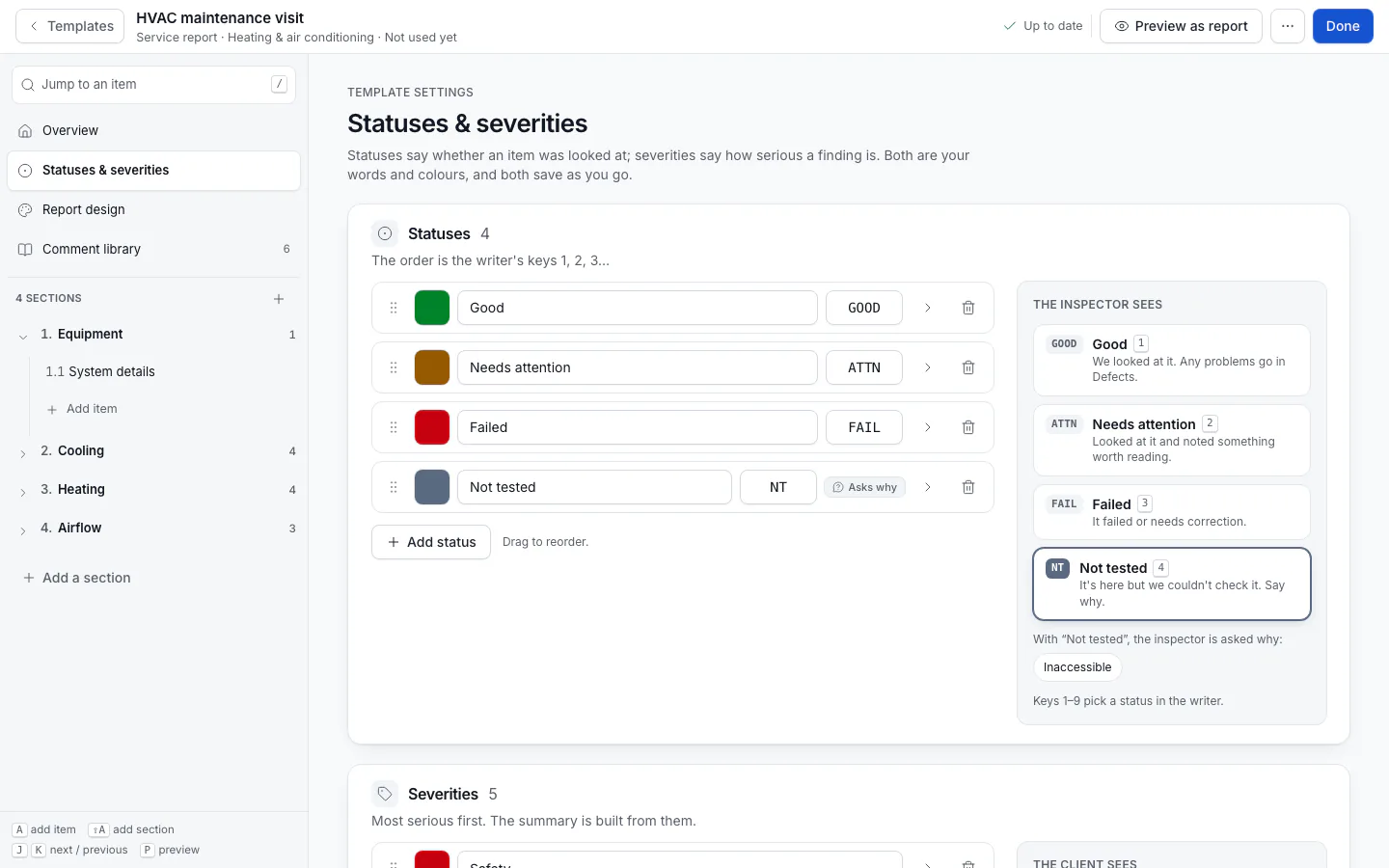Delete the Good status with trash icon

[x=968, y=308]
